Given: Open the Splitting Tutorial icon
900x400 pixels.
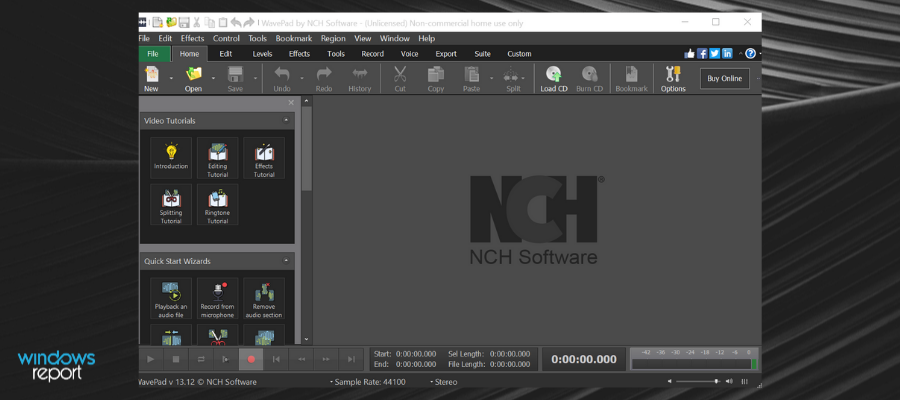Looking at the screenshot, I should point(170,204).
